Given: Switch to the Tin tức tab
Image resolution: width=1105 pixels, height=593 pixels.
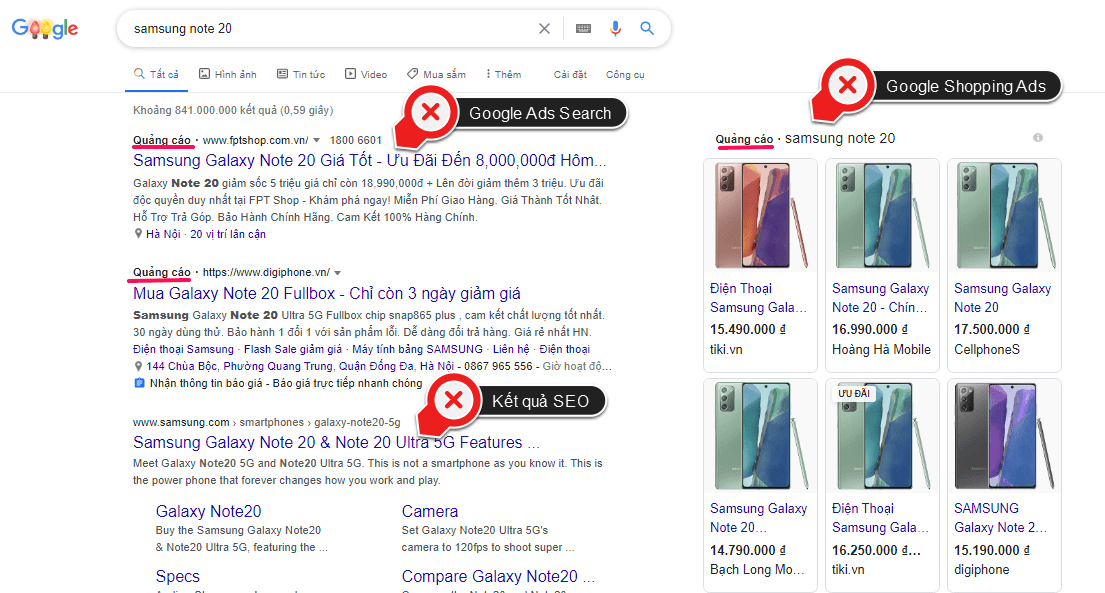Looking at the screenshot, I should coord(301,74).
